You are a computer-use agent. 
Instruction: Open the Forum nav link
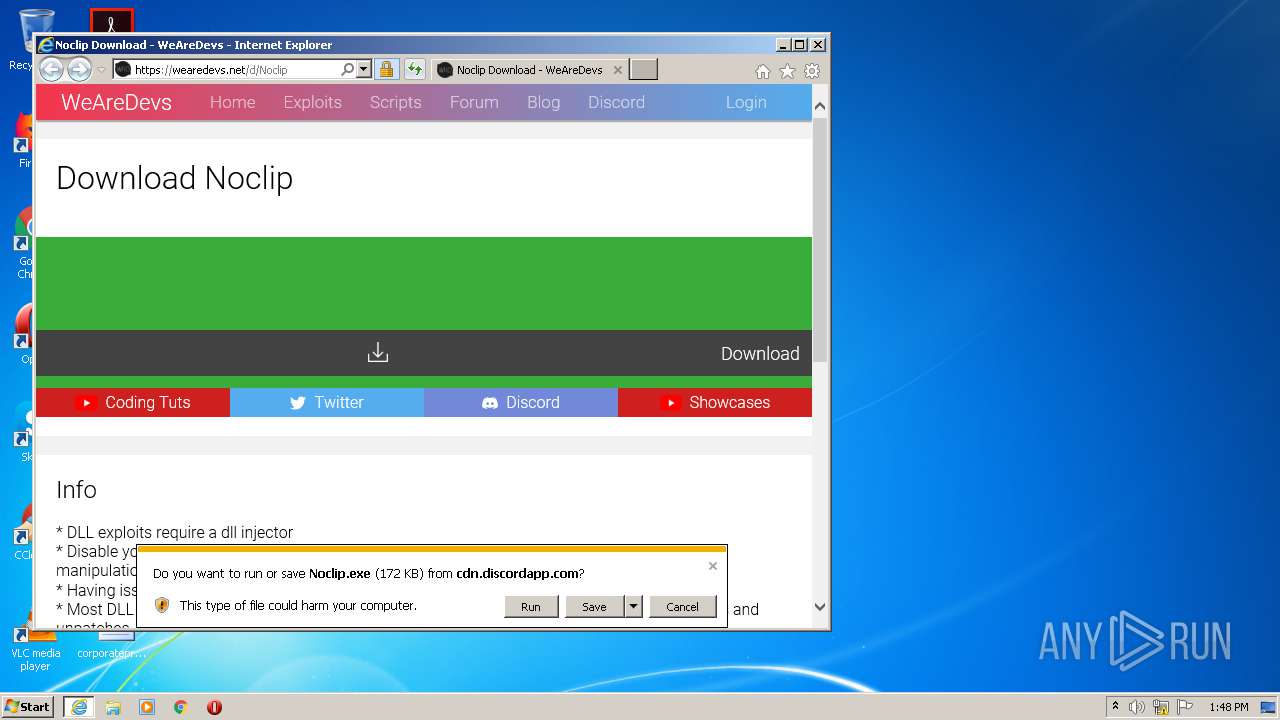(474, 102)
